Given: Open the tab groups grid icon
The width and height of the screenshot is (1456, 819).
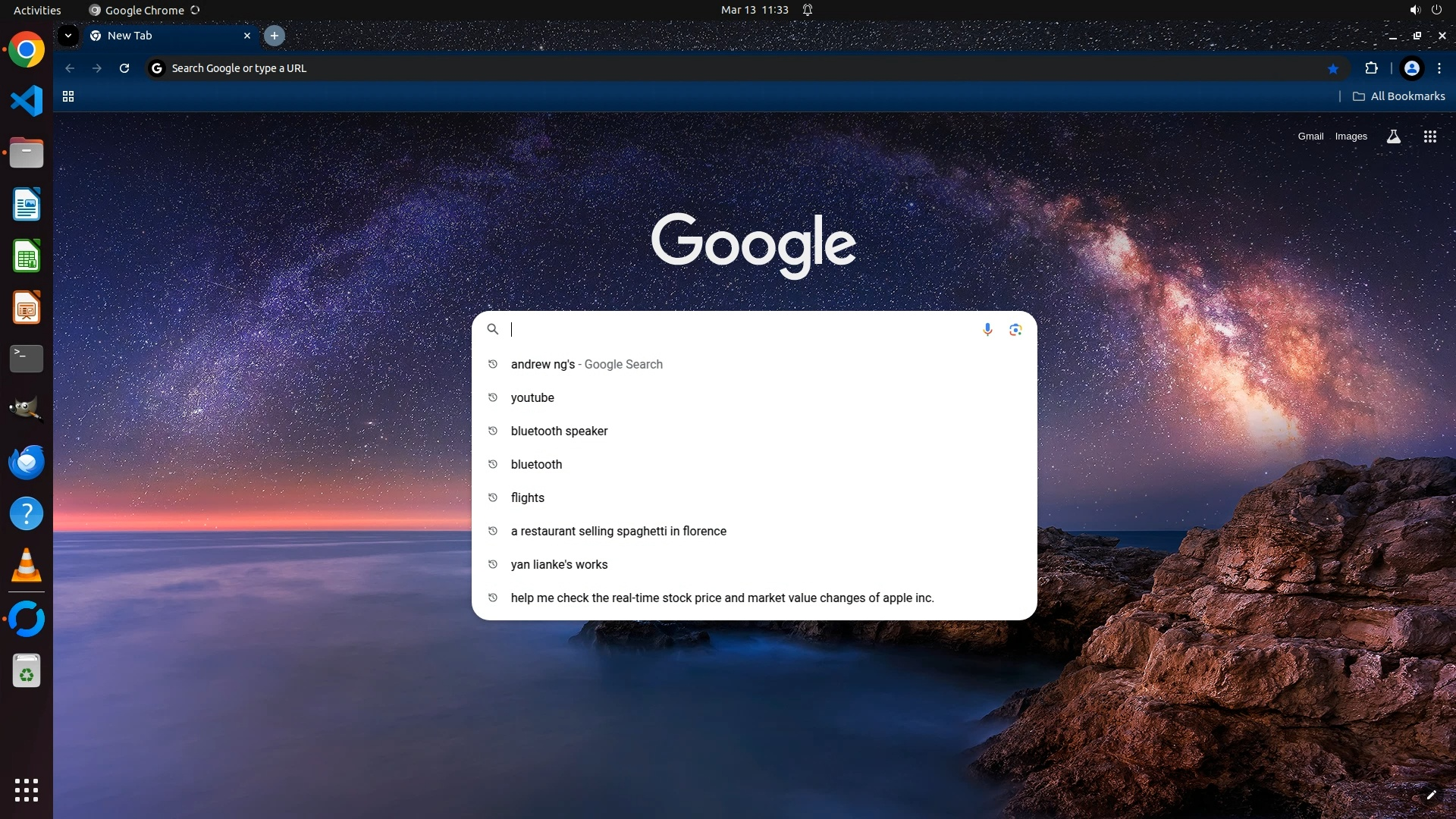Looking at the screenshot, I should click(x=68, y=96).
